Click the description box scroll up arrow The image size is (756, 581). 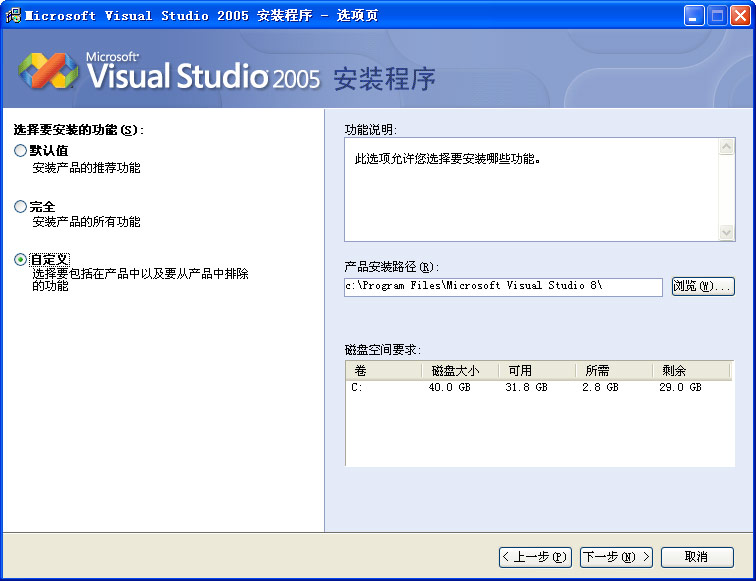point(726,147)
